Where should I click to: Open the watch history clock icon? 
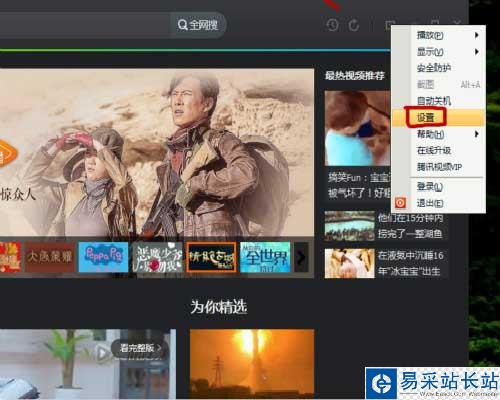[332, 25]
